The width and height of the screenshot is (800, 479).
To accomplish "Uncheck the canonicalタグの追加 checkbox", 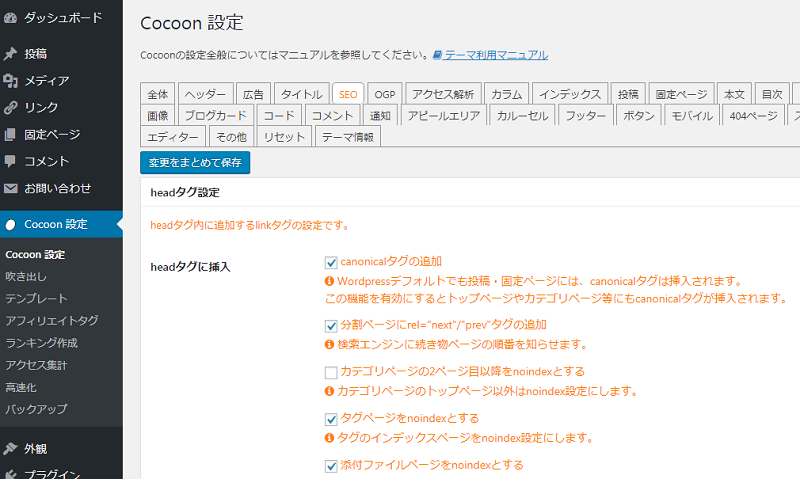I will [x=332, y=262].
